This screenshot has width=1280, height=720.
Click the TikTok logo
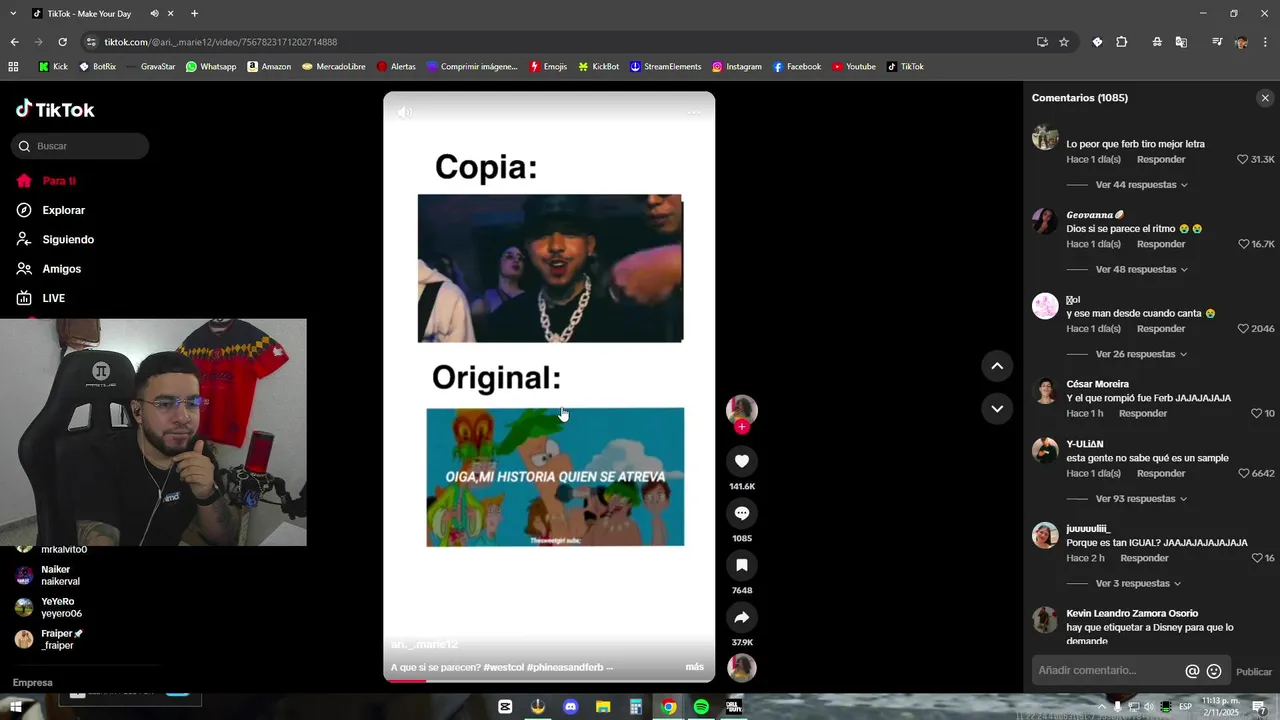(55, 109)
